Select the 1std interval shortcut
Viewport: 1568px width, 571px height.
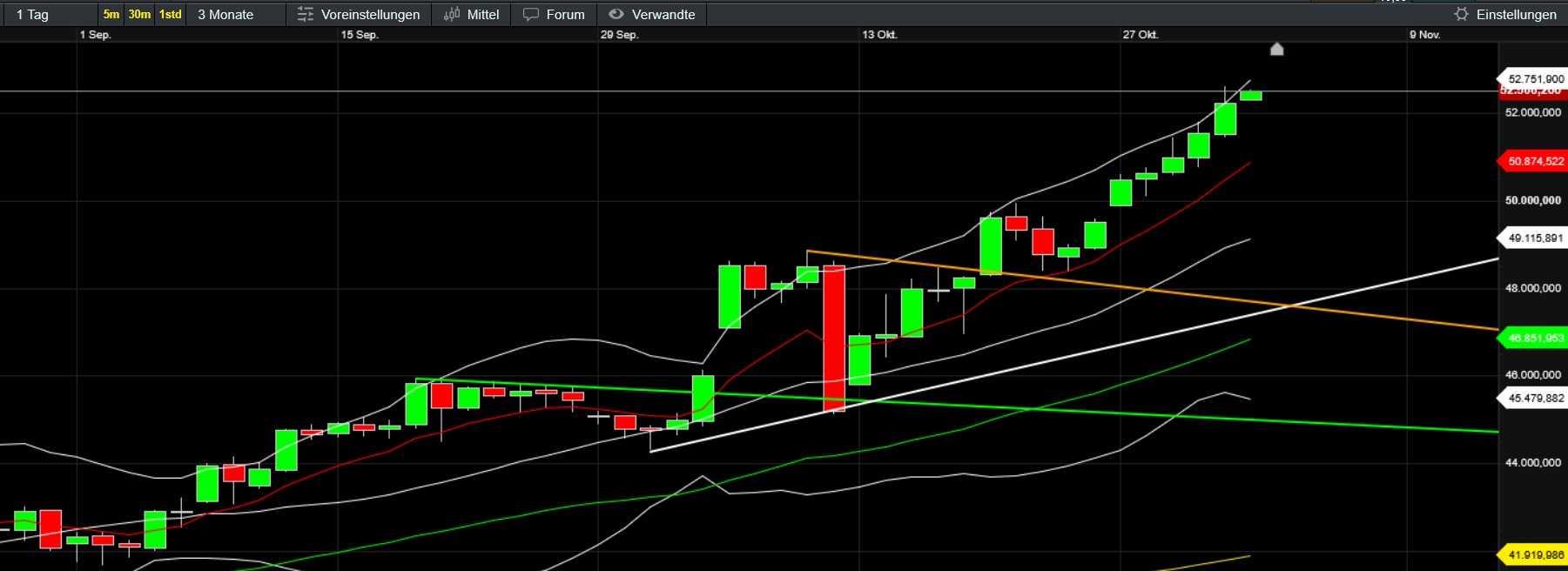click(171, 14)
